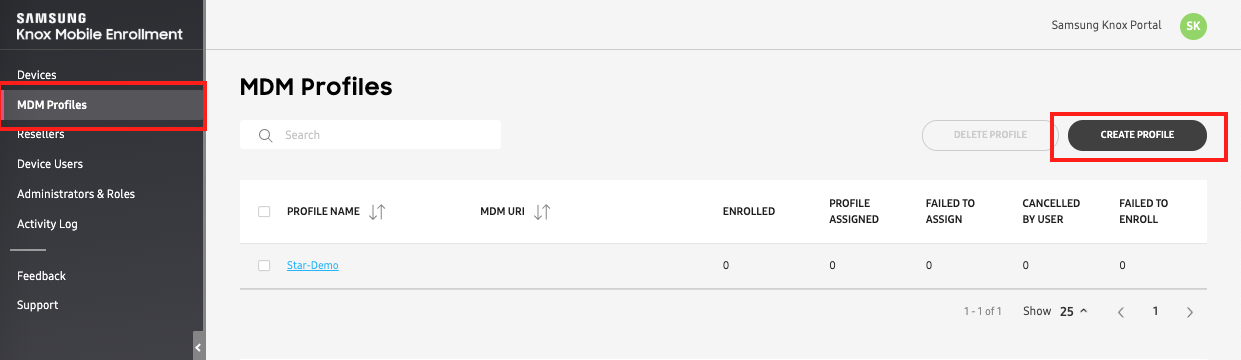The image size is (1241, 360).
Task: Expand the Show 25 rows dropdown
Action: coord(1074,312)
